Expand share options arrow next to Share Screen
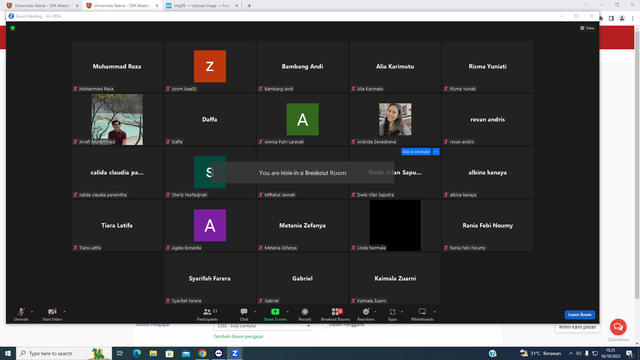This screenshot has width=640, height=360. (x=287, y=312)
